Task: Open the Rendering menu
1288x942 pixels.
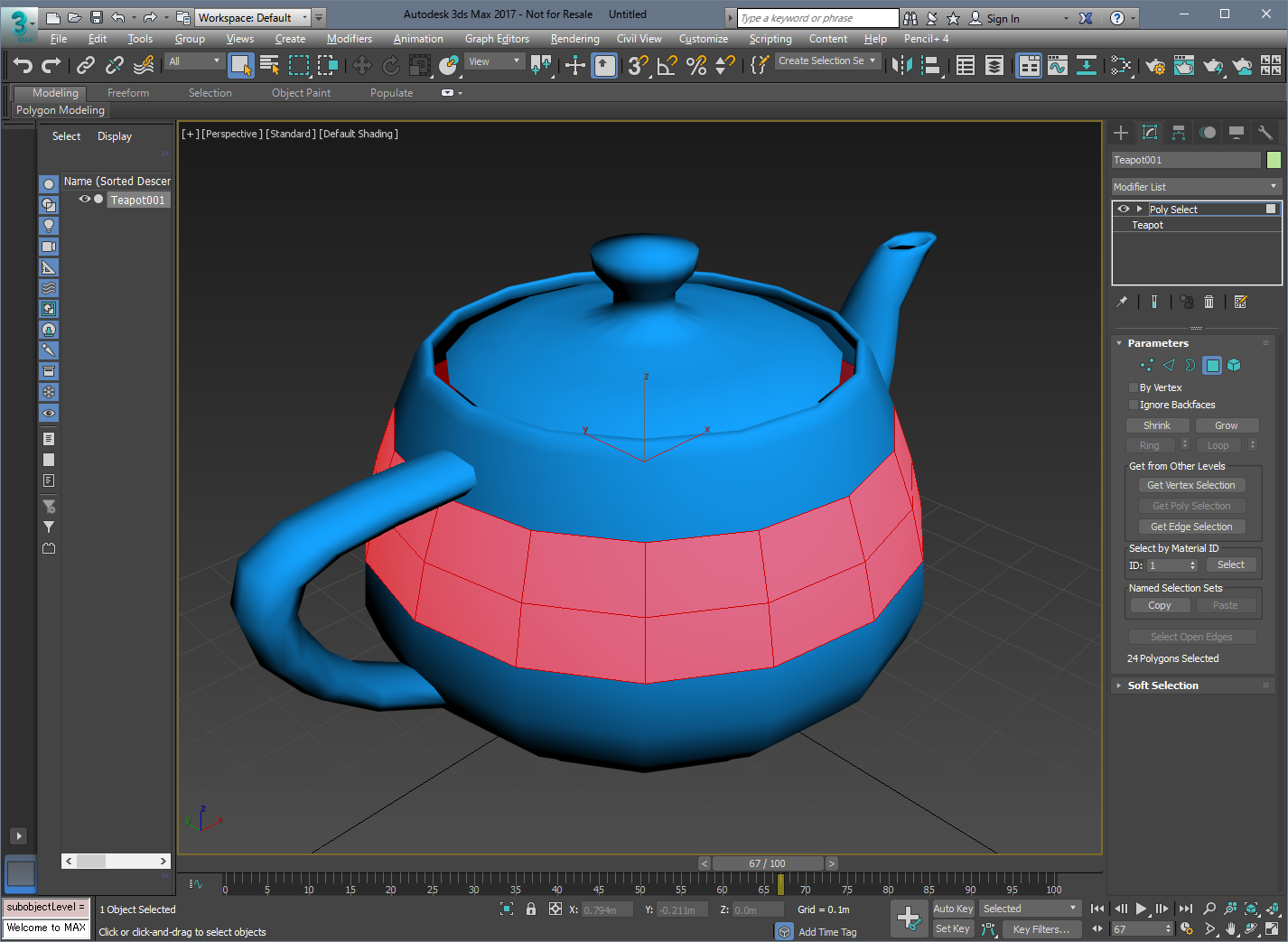Action: [574, 39]
